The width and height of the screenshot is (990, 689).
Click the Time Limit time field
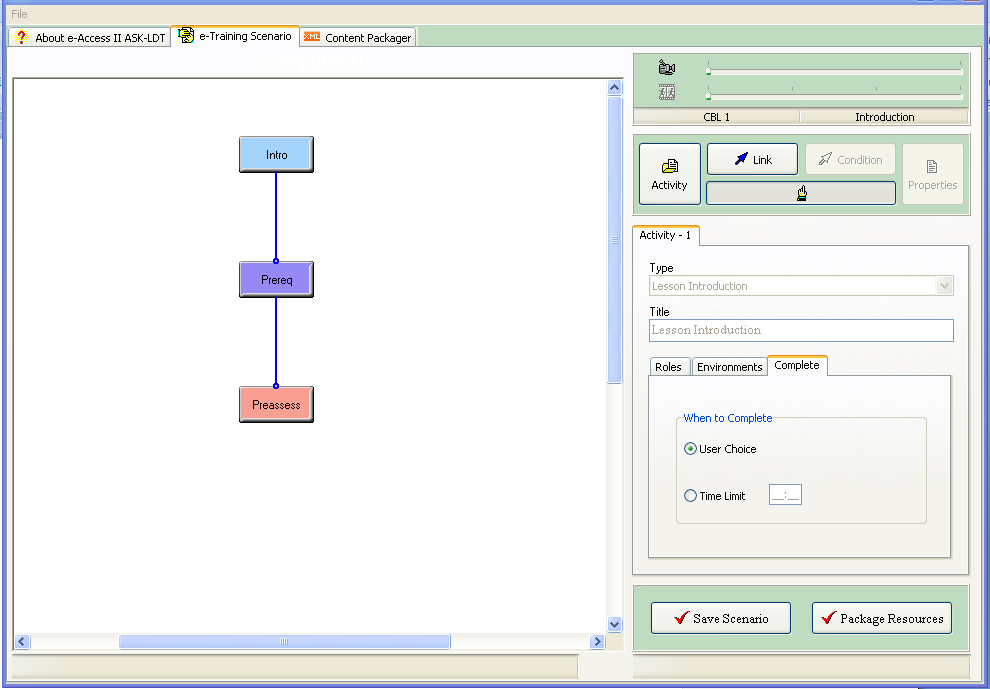[785, 495]
